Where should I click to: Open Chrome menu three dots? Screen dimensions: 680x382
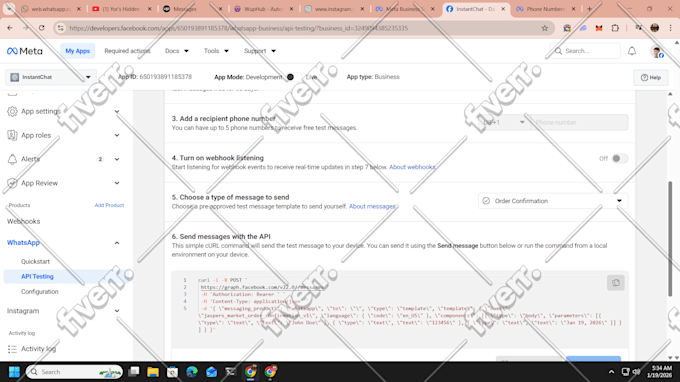670,28
